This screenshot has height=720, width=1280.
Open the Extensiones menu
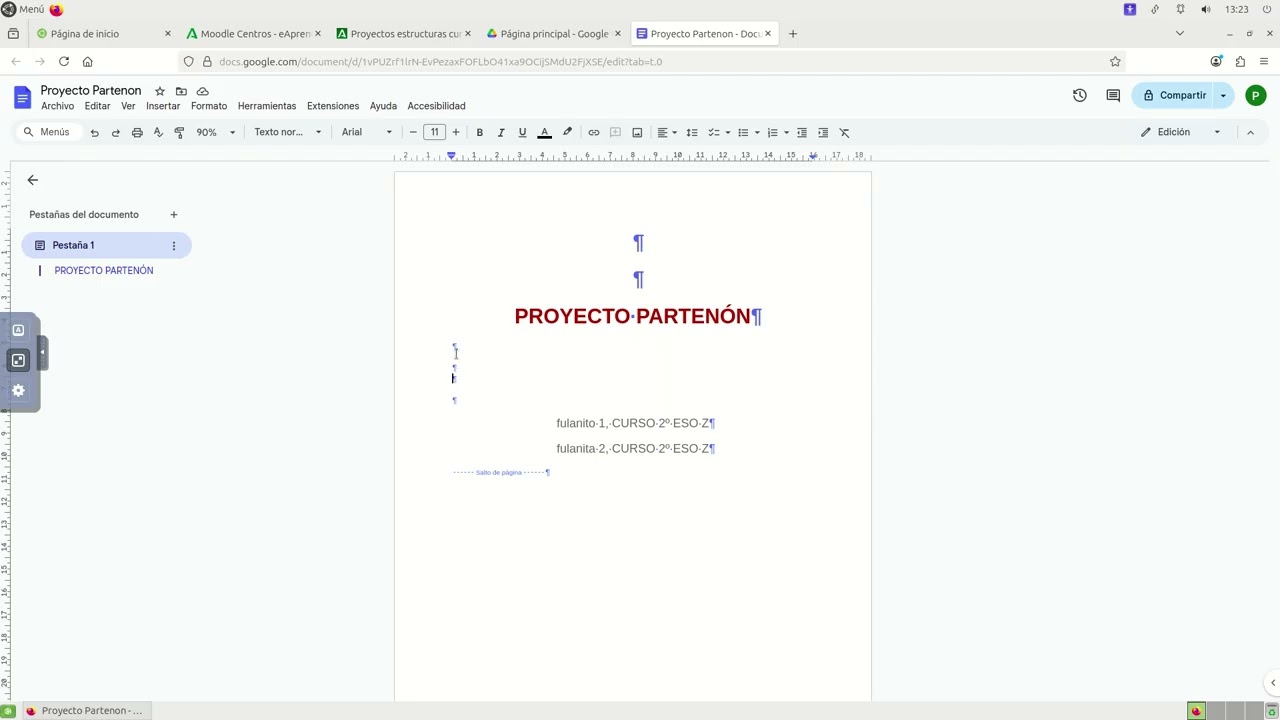click(333, 106)
